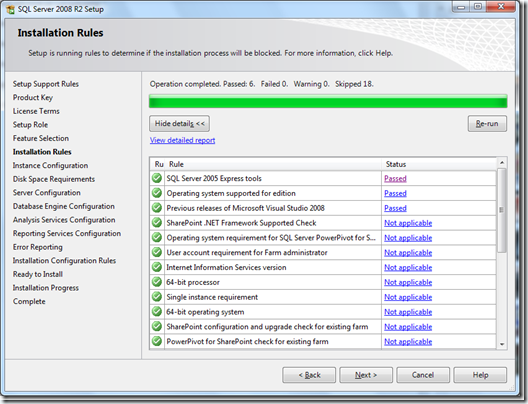This screenshot has height=404, width=528.
Task: Open Not applicable link for 64-bit operating system
Action: click(x=408, y=312)
